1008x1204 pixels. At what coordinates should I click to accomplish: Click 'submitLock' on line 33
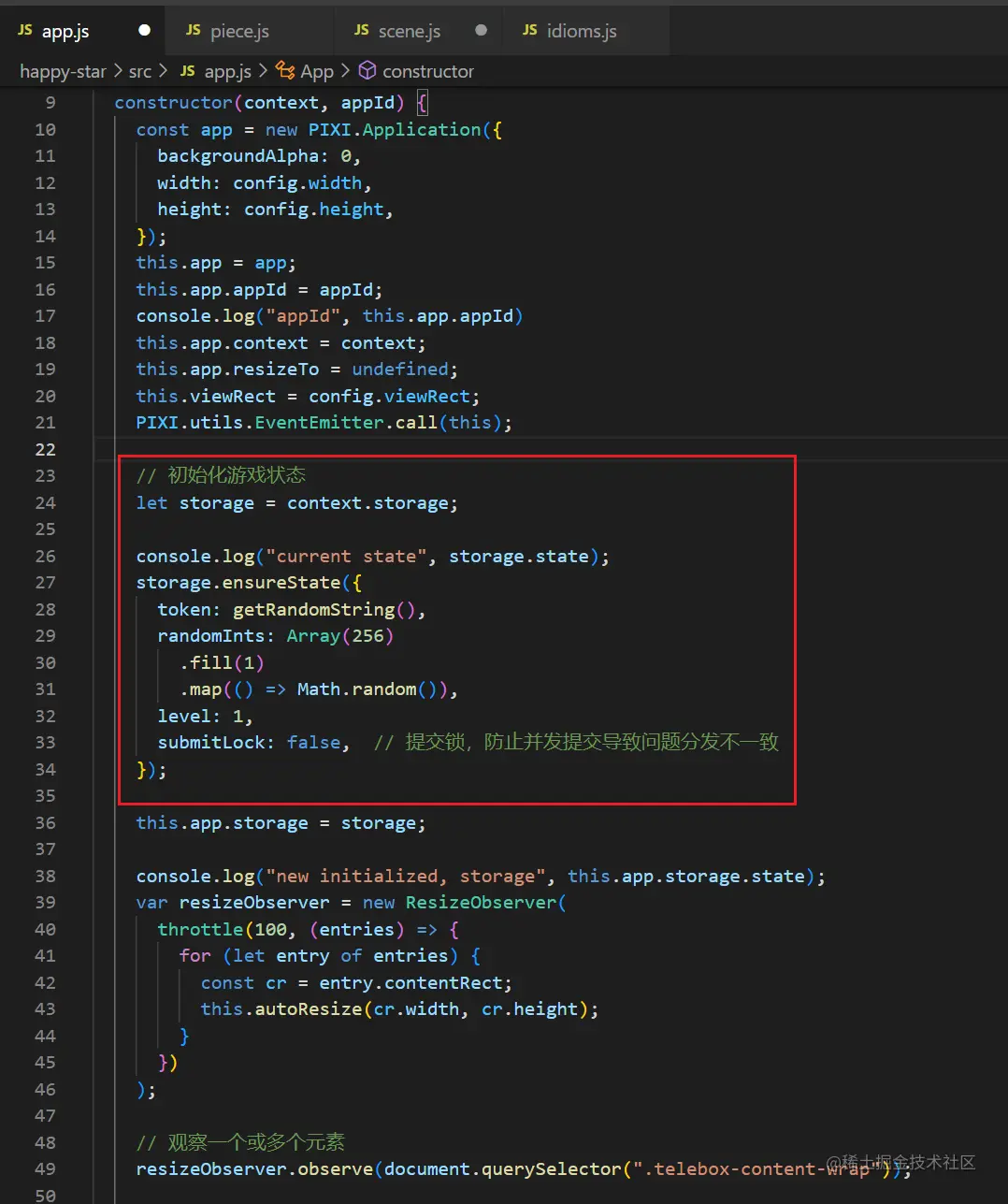tap(210, 743)
